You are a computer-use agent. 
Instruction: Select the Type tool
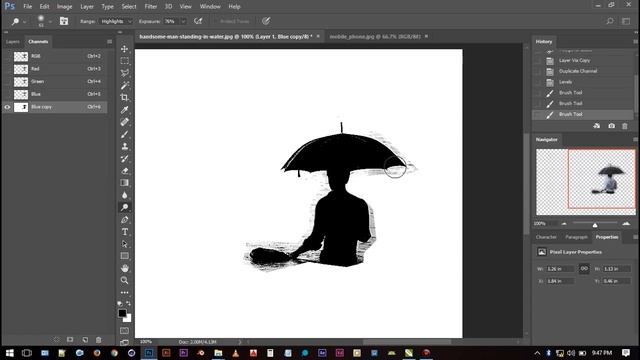click(124, 232)
